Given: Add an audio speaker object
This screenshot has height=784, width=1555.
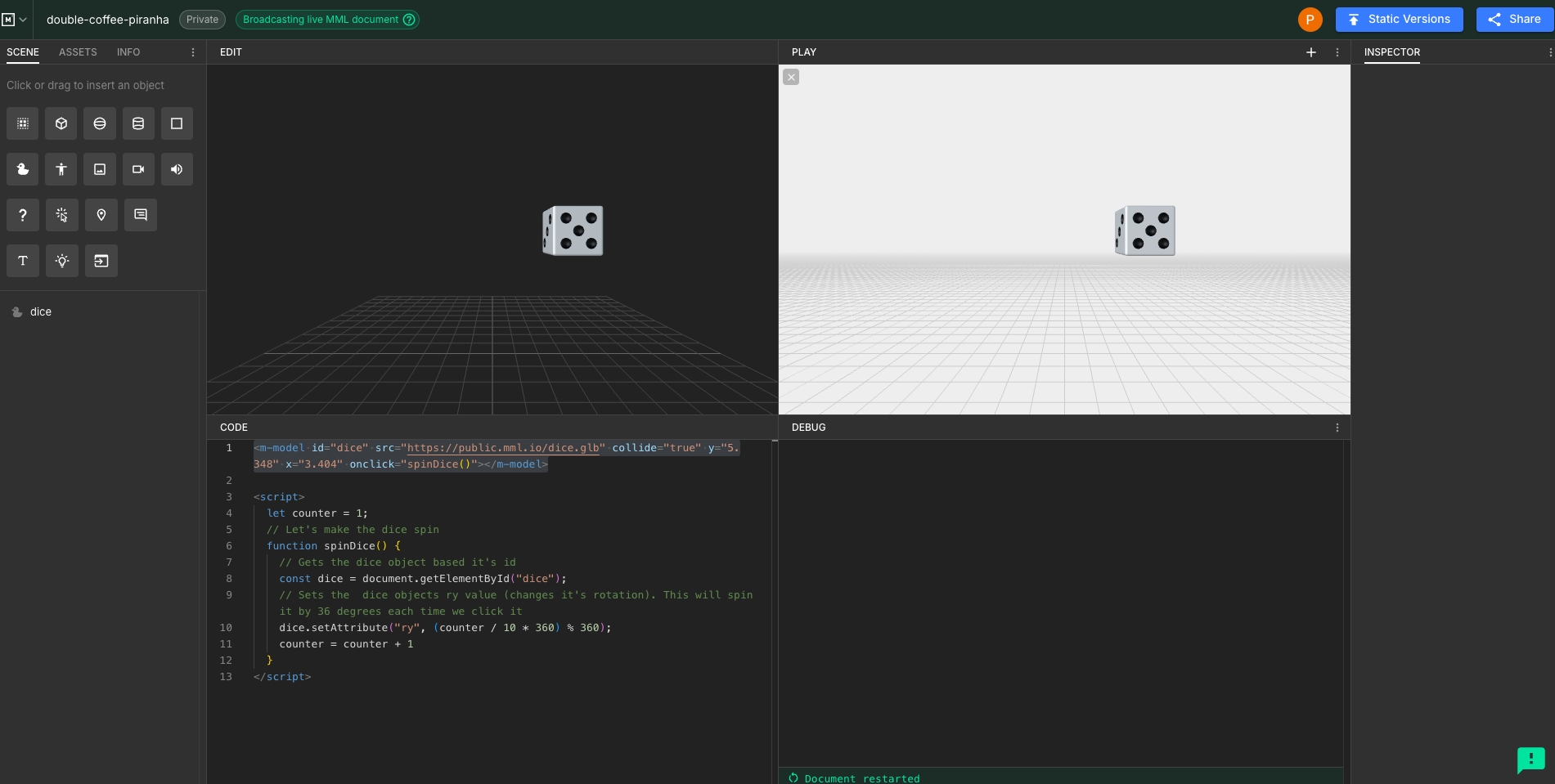Looking at the screenshot, I should tap(177, 169).
